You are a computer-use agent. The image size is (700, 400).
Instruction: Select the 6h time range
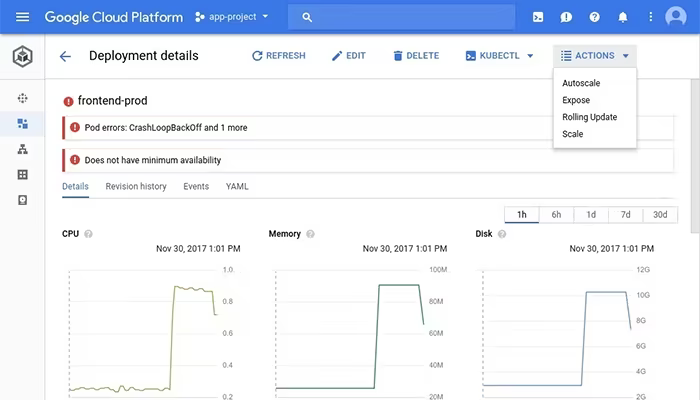[556, 215]
